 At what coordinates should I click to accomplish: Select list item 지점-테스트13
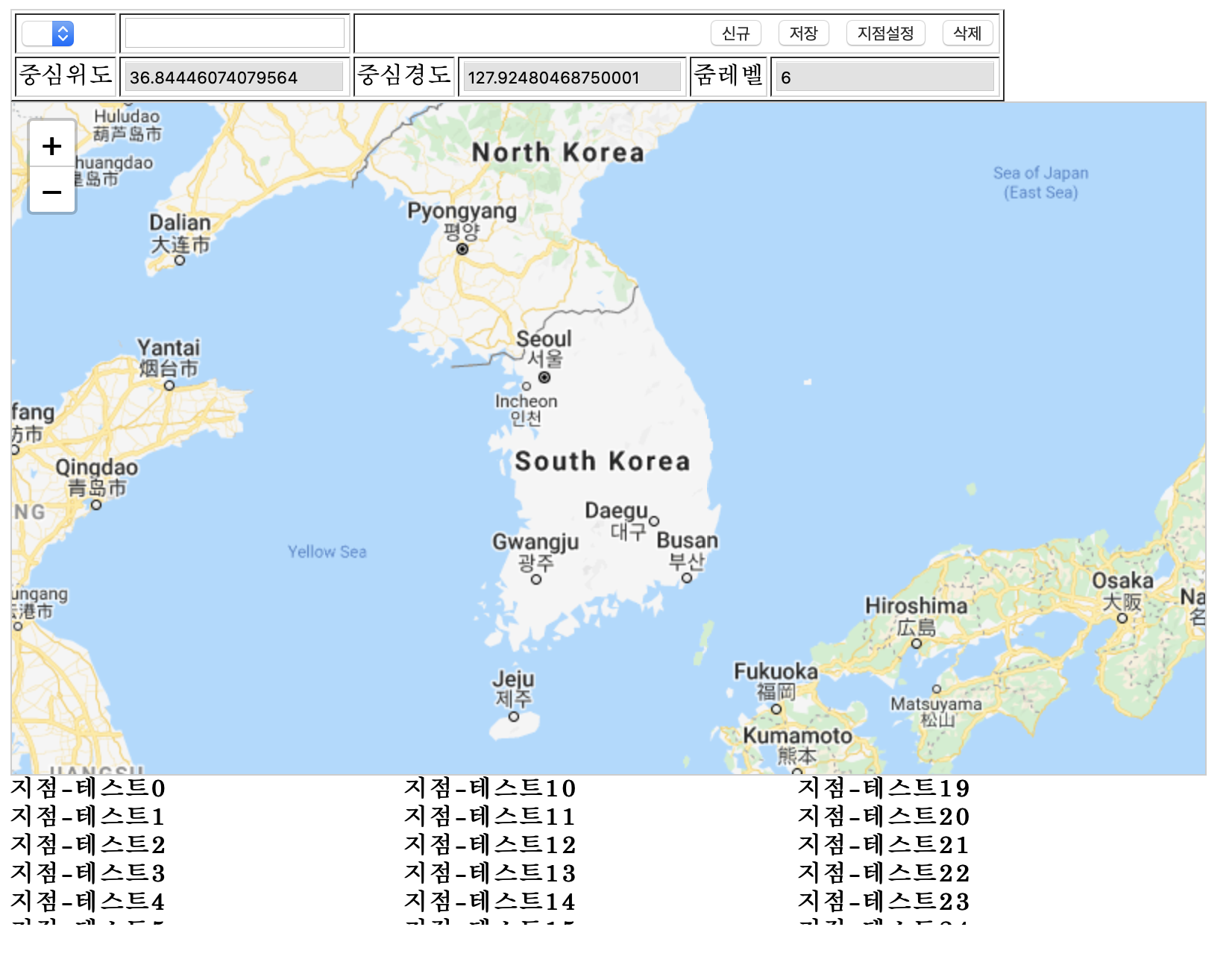tap(490, 873)
